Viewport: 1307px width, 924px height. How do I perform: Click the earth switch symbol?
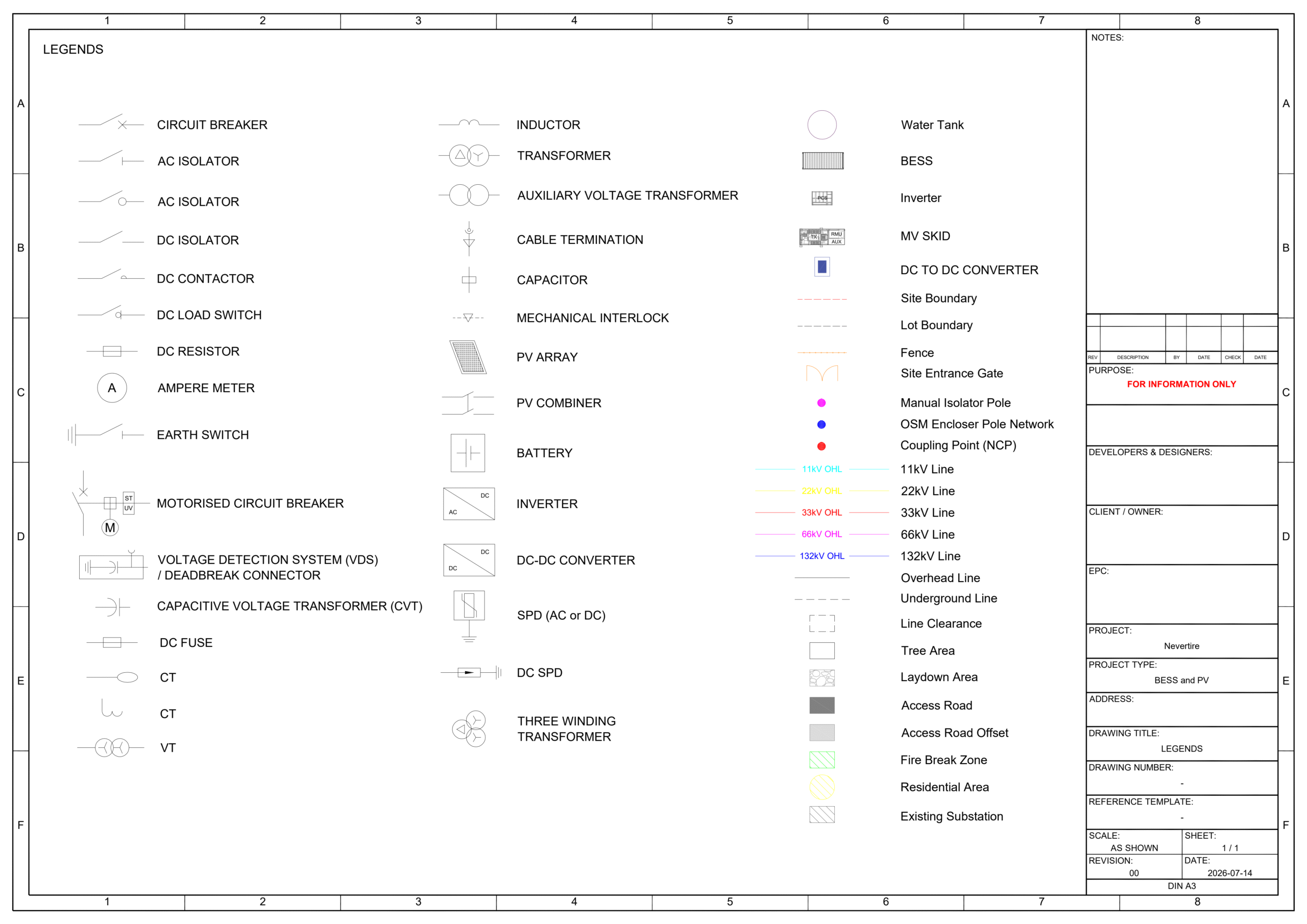106,434
